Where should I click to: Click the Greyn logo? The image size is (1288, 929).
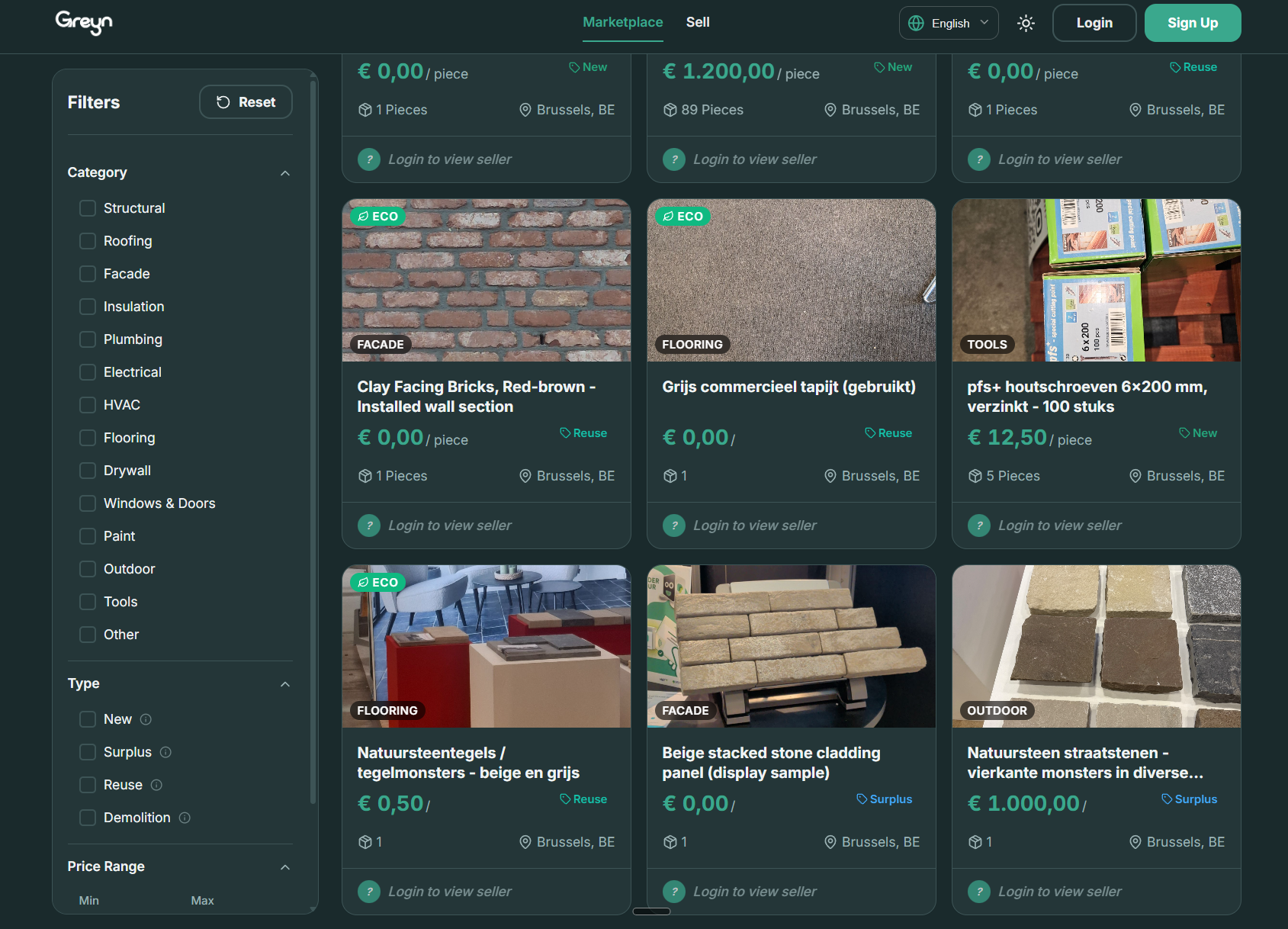(84, 23)
